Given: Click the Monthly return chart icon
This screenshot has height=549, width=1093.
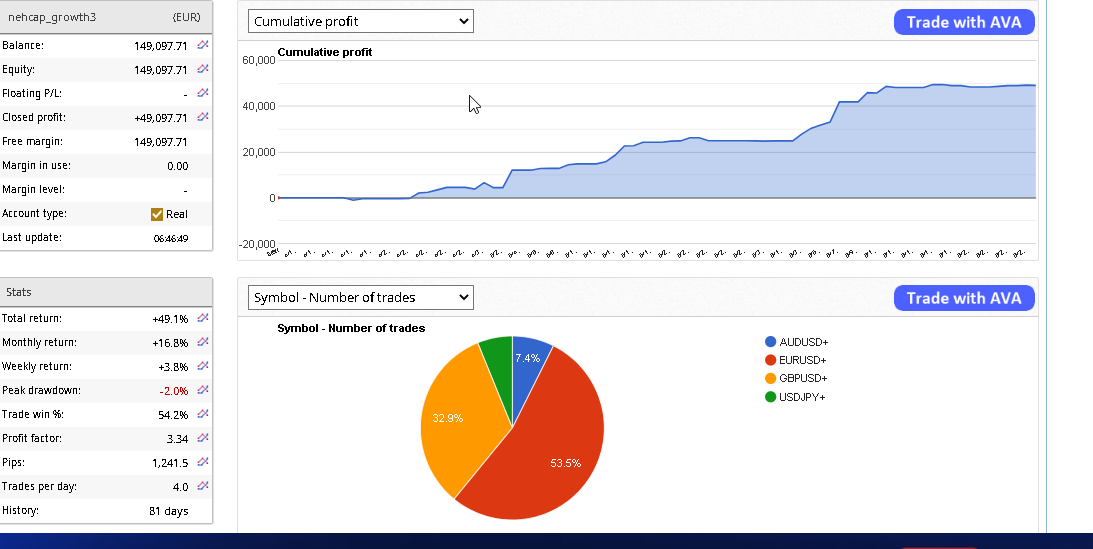Looking at the screenshot, I should click(203, 342).
